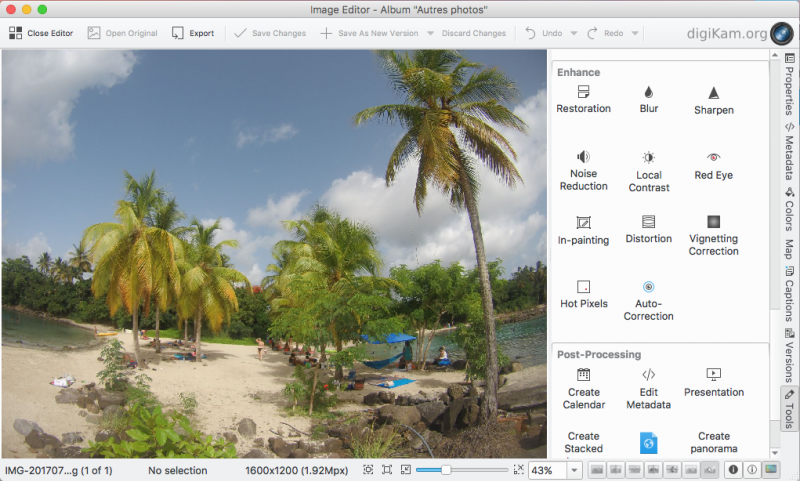Image resolution: width=800 pixels, height=481 pixels.
Task: Toggle over-exposure indicator (white circle icon)
Action: (x=752, y=470)
